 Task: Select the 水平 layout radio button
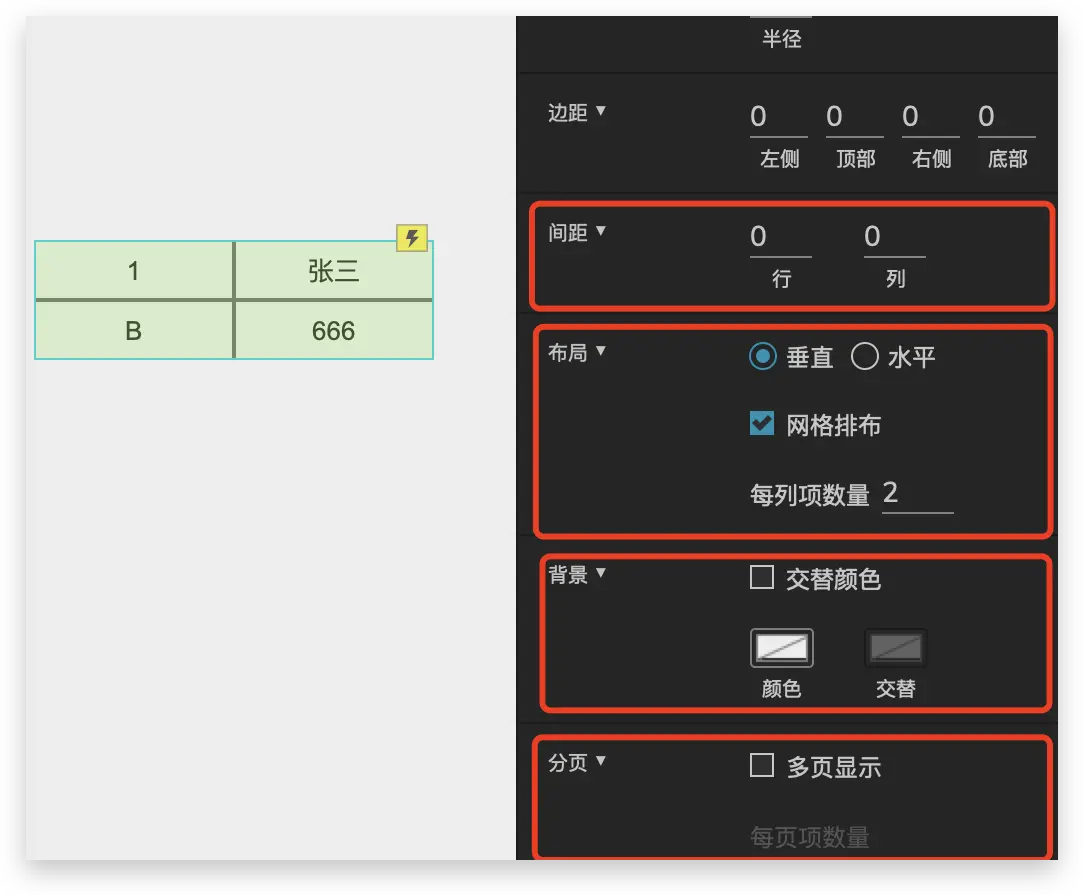(864, 357)
